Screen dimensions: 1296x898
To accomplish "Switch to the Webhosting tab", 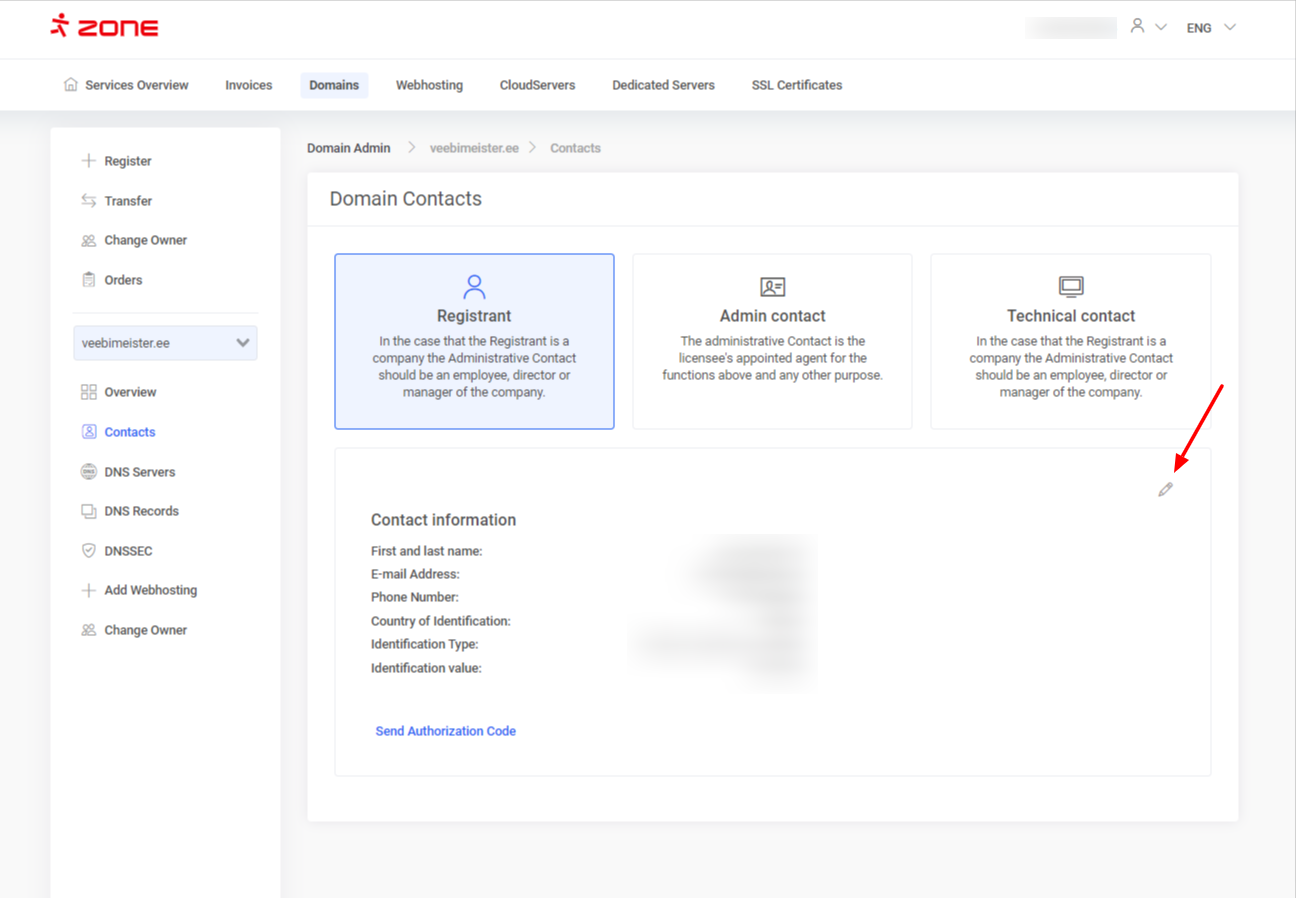I will [429, 85].
